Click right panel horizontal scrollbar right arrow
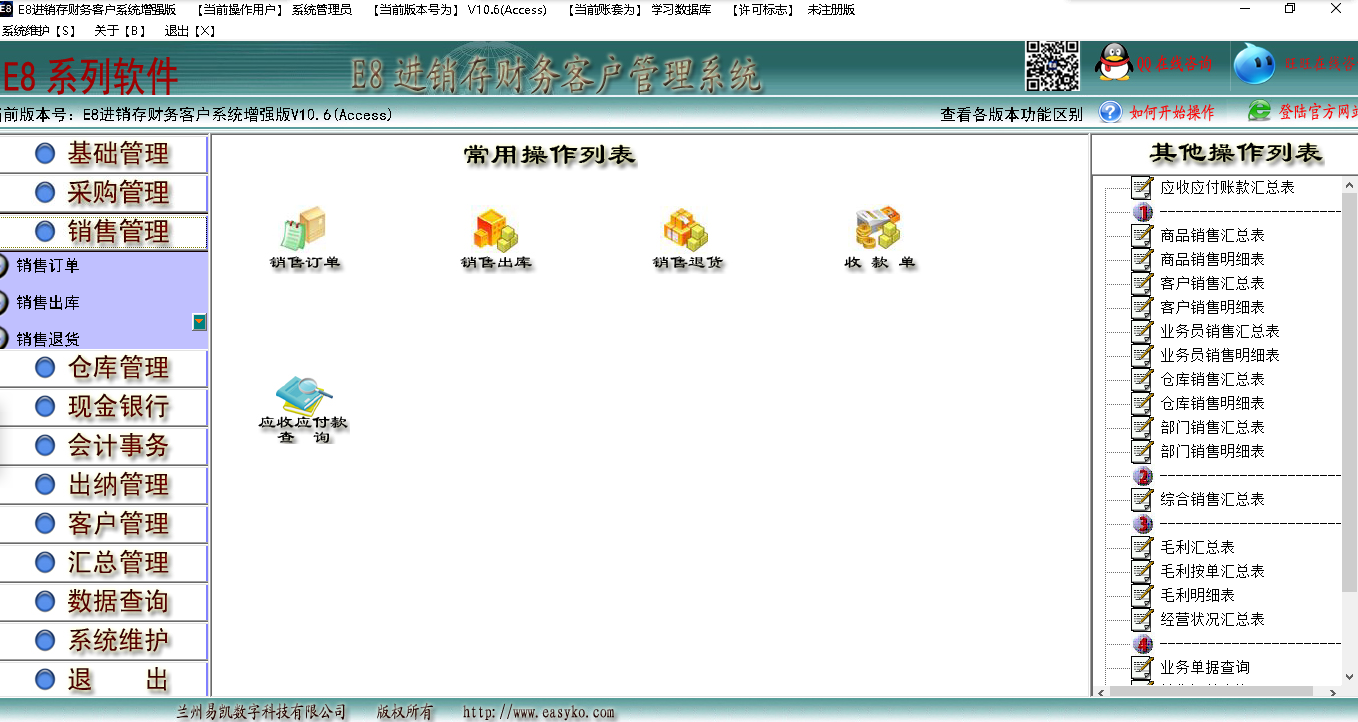This screenshot has width=1358, height=722. tap(1333, 691)
